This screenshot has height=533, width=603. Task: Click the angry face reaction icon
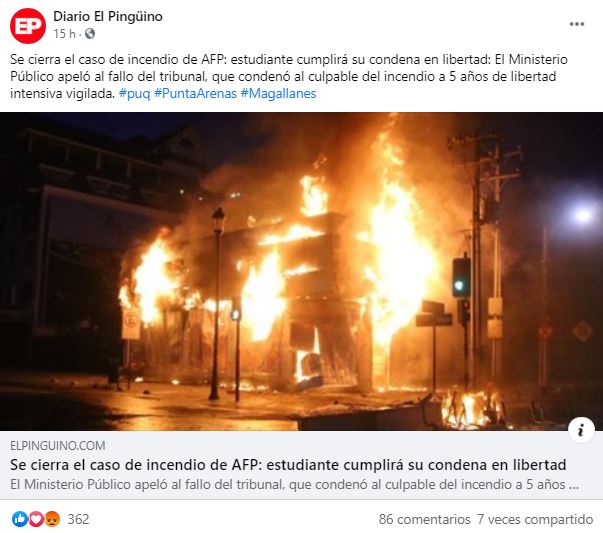coord(52,519)
